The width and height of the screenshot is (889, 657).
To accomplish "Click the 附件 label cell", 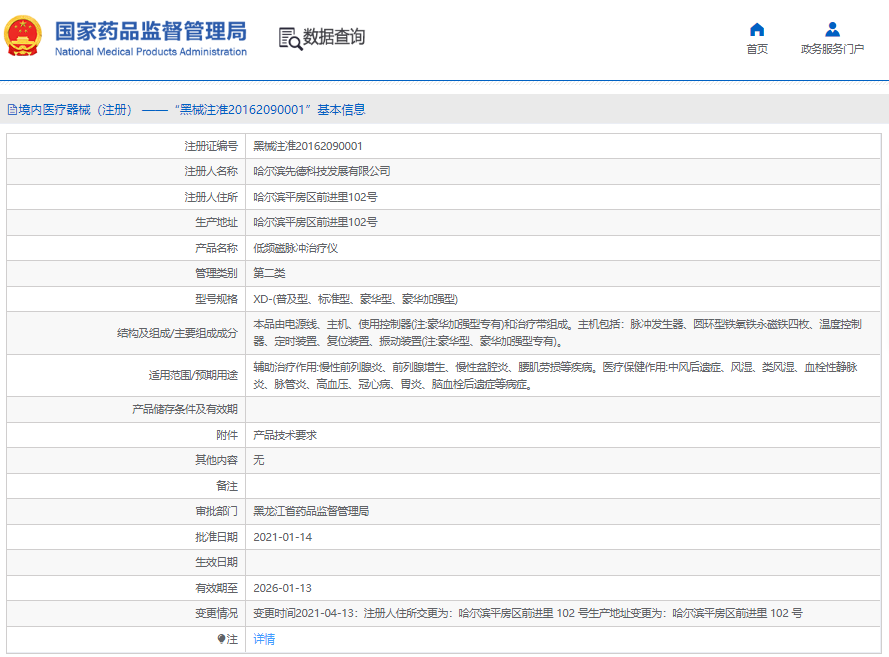I will [x=126, y=435].
